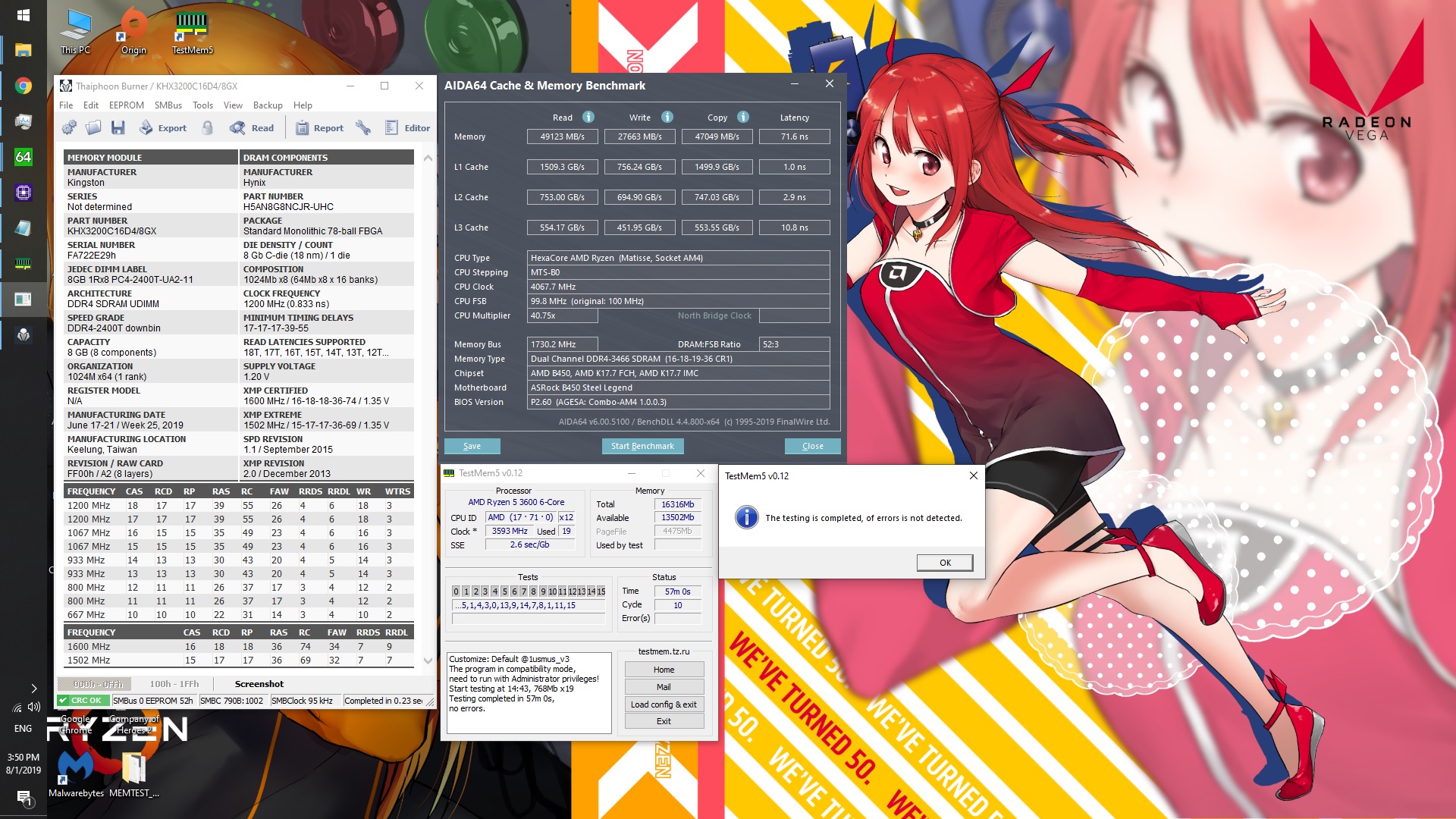Click Load config & exit in TestMem5
Viewport: 1456px width, 819px height.
click(x=664, y=704)
